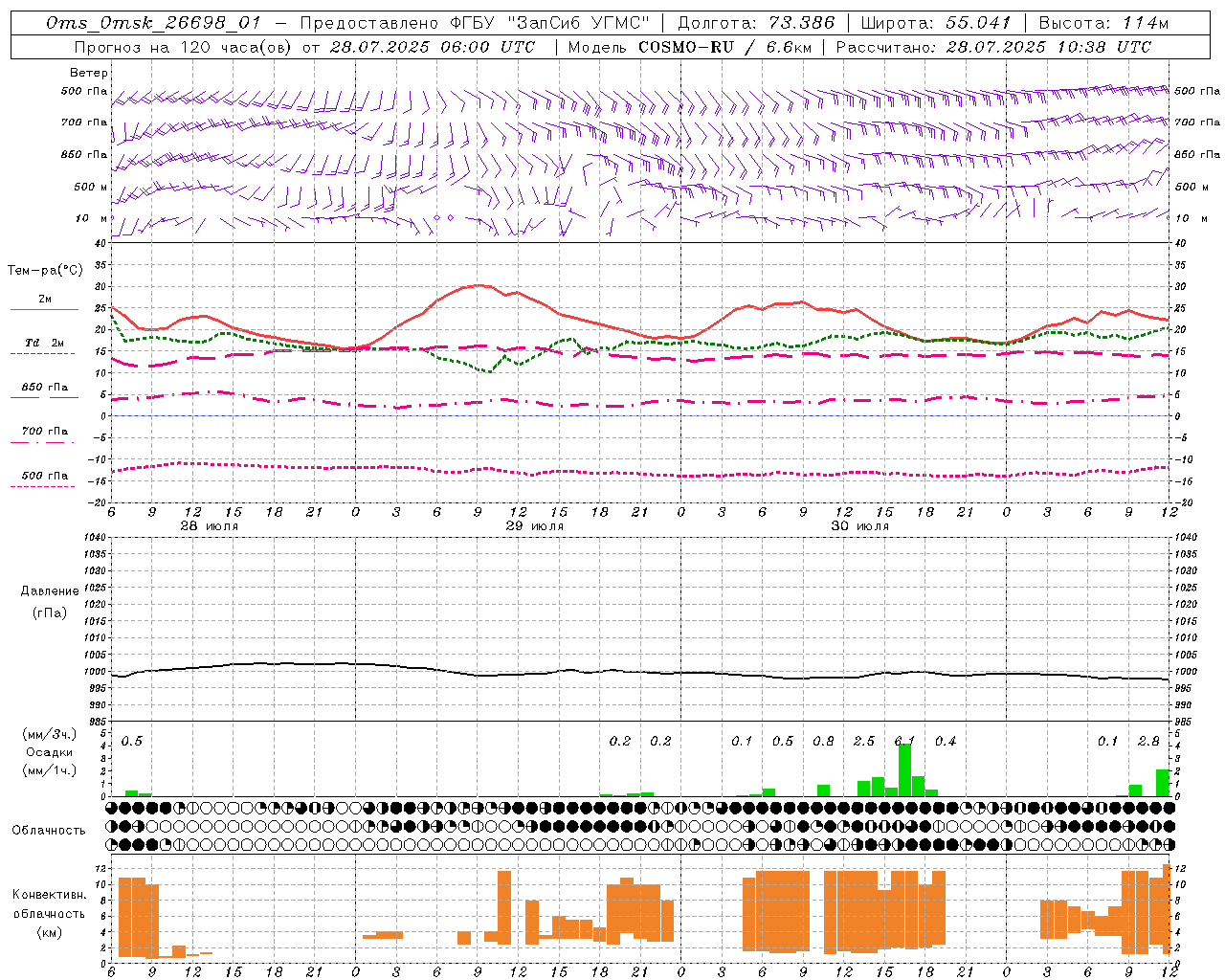This screenshot has width=1225, height=980.
Task: Click the (мм/3ч.) units label
Action: [50, 735]
